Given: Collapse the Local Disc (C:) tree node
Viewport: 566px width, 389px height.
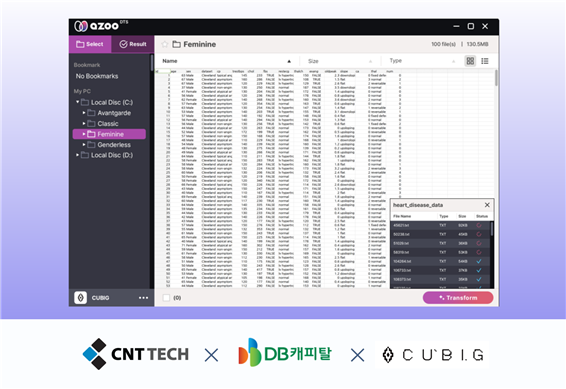Looking at the screenshot, I should point(77,102).
